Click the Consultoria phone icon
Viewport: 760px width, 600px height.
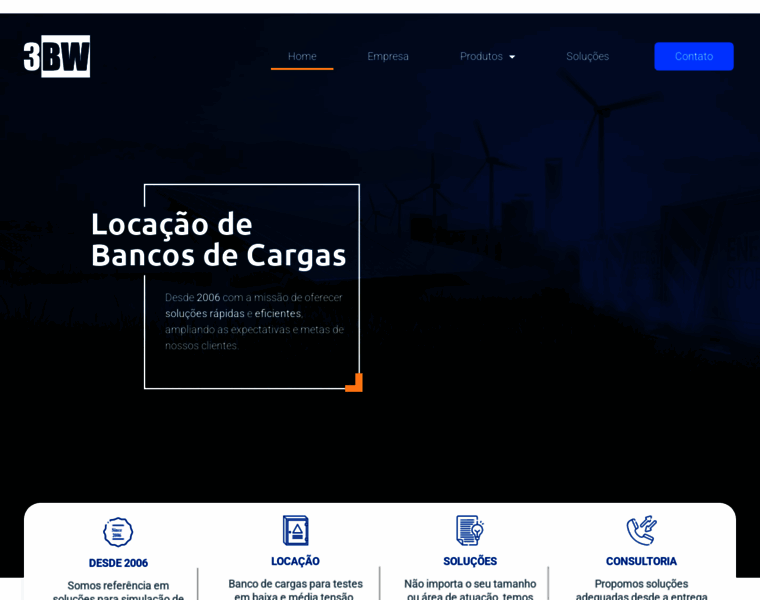(x=641, y=530)
